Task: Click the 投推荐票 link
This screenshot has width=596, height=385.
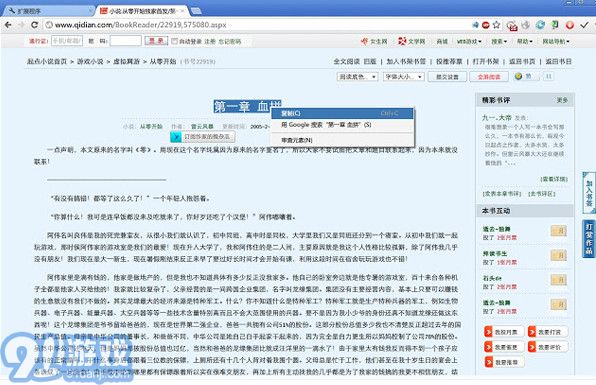Action: 449,61
